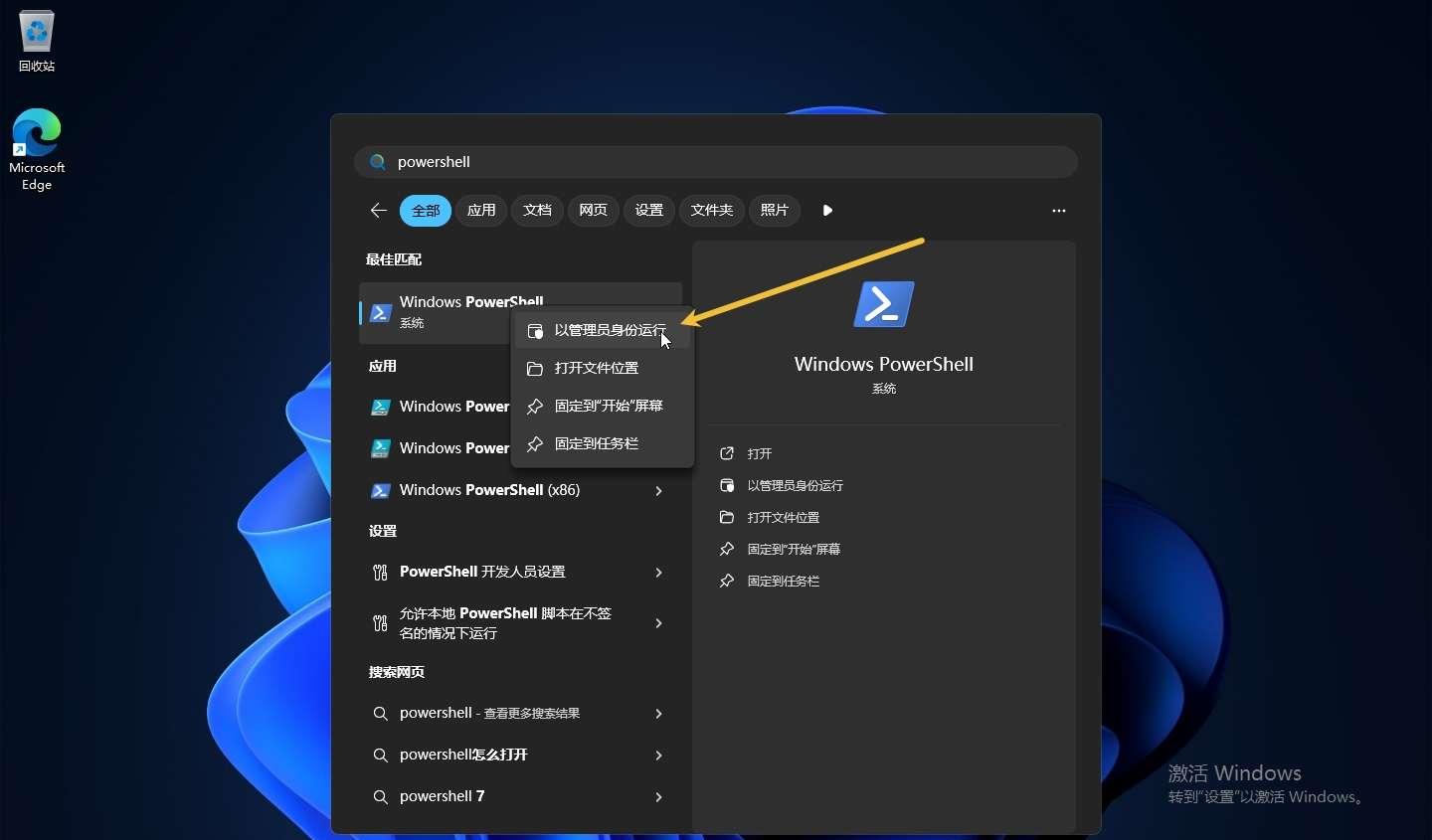Switch to the 文件夹 filter tab
This screenshot has height=840, width=1432.
pos(712,210)
